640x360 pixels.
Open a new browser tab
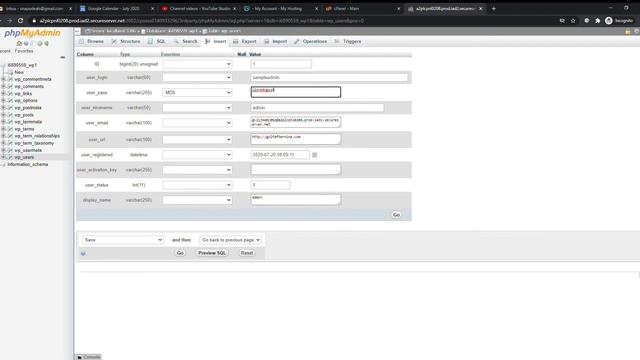click(x=493, y=8)
